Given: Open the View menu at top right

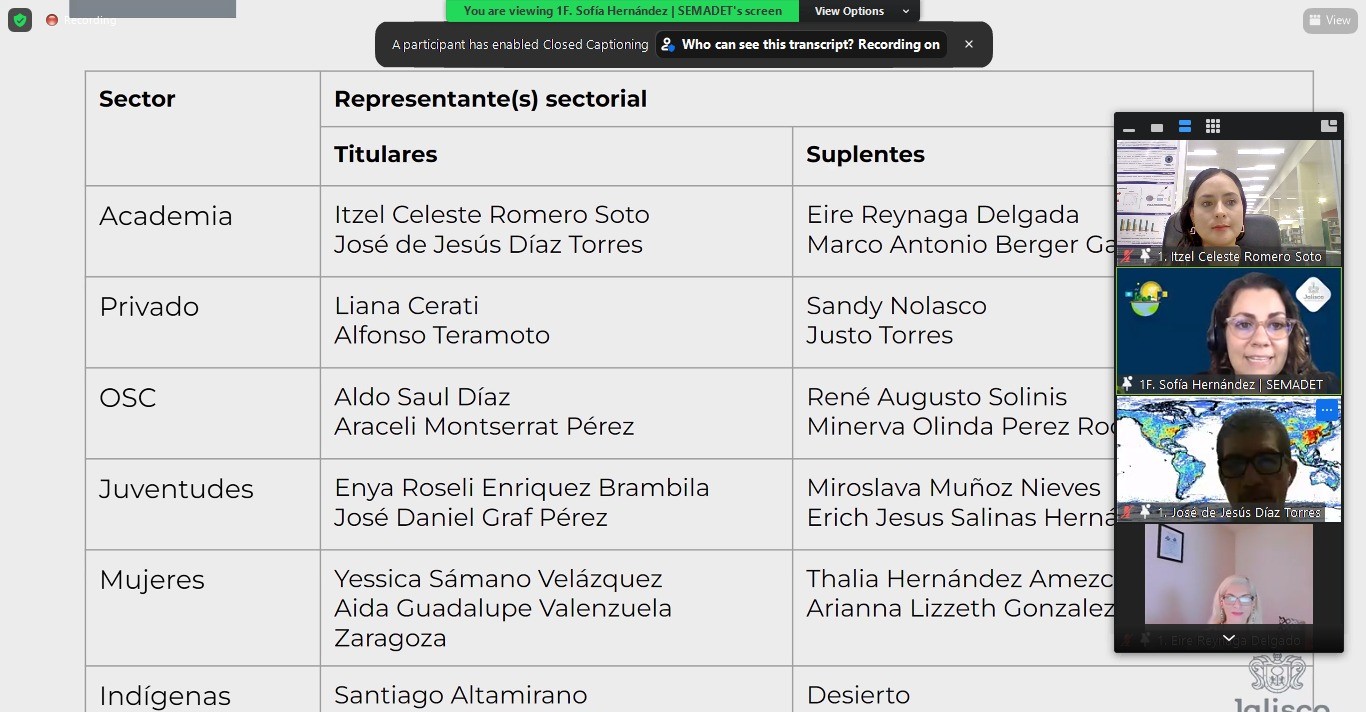Looking at the screenshot, I should pyautogui.click(x=1330, y=20).
